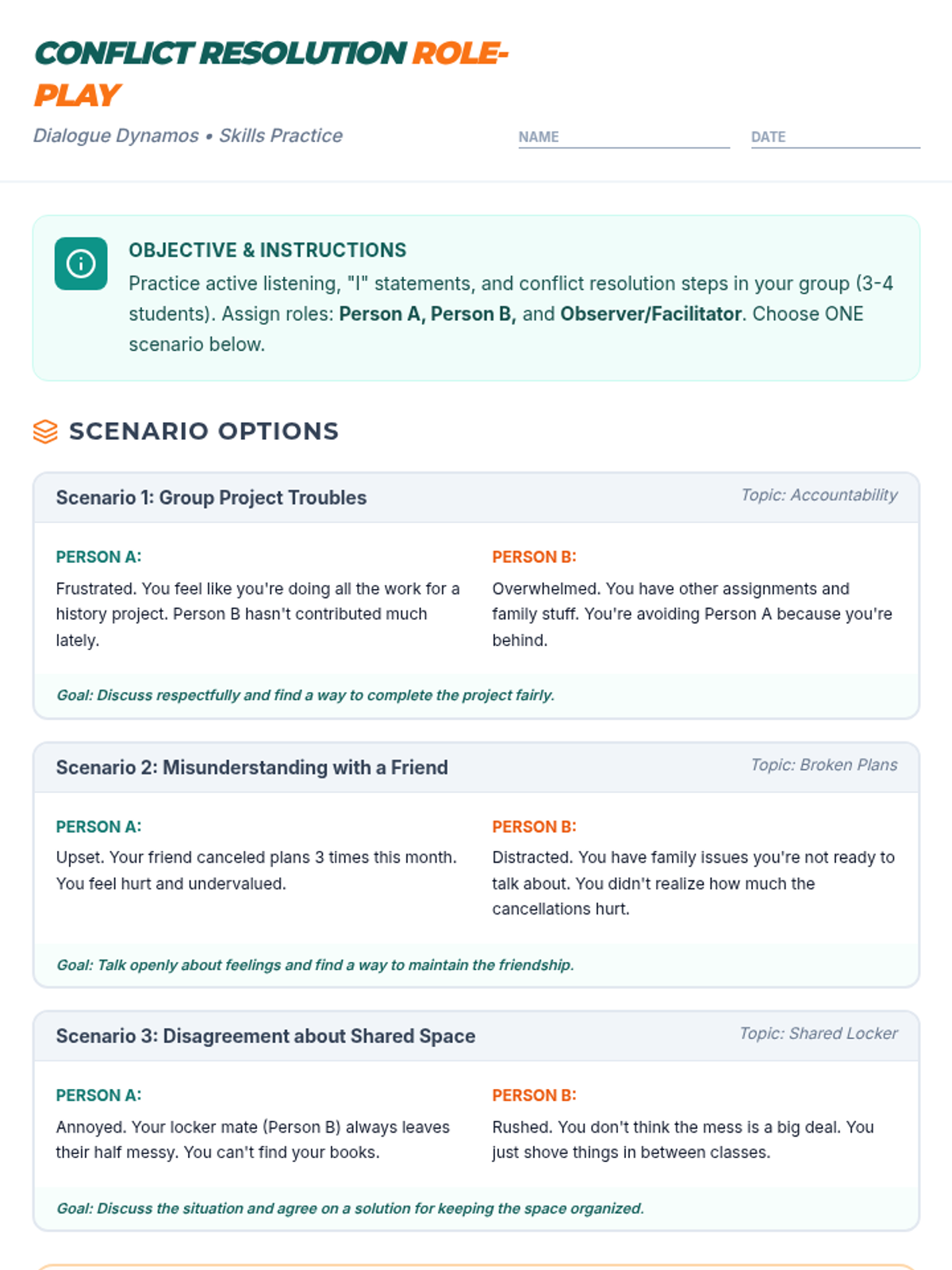This screenshot has width=952, height=1270.
Task: Click the Scenario Options section heading
Action: 204,431
